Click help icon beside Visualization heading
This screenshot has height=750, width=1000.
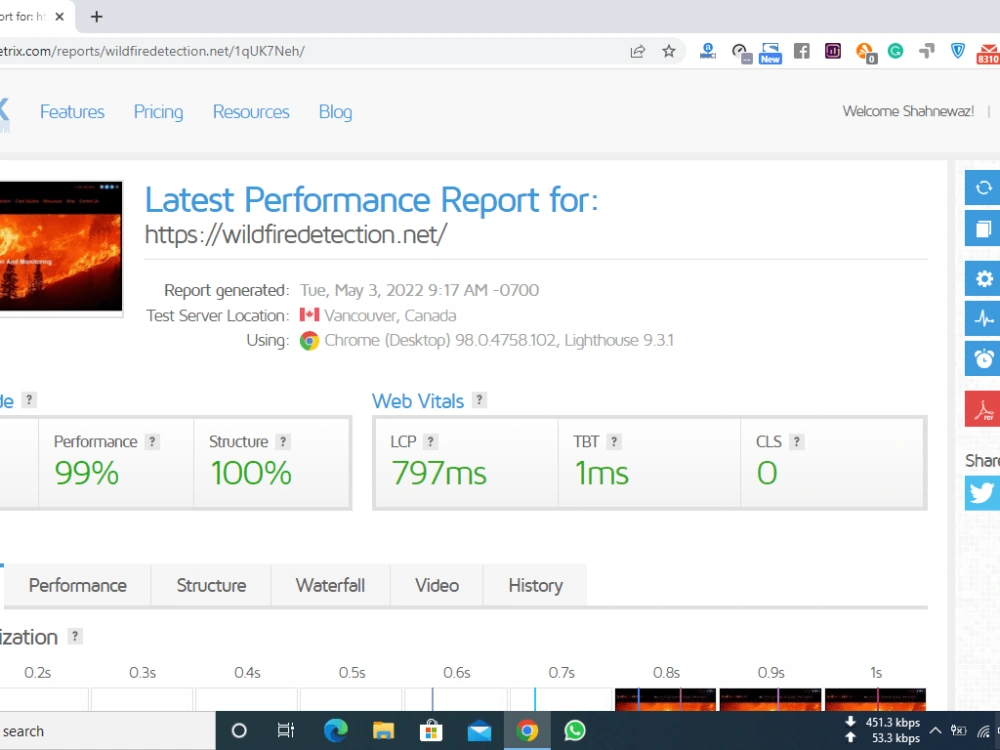coord(75,636)
